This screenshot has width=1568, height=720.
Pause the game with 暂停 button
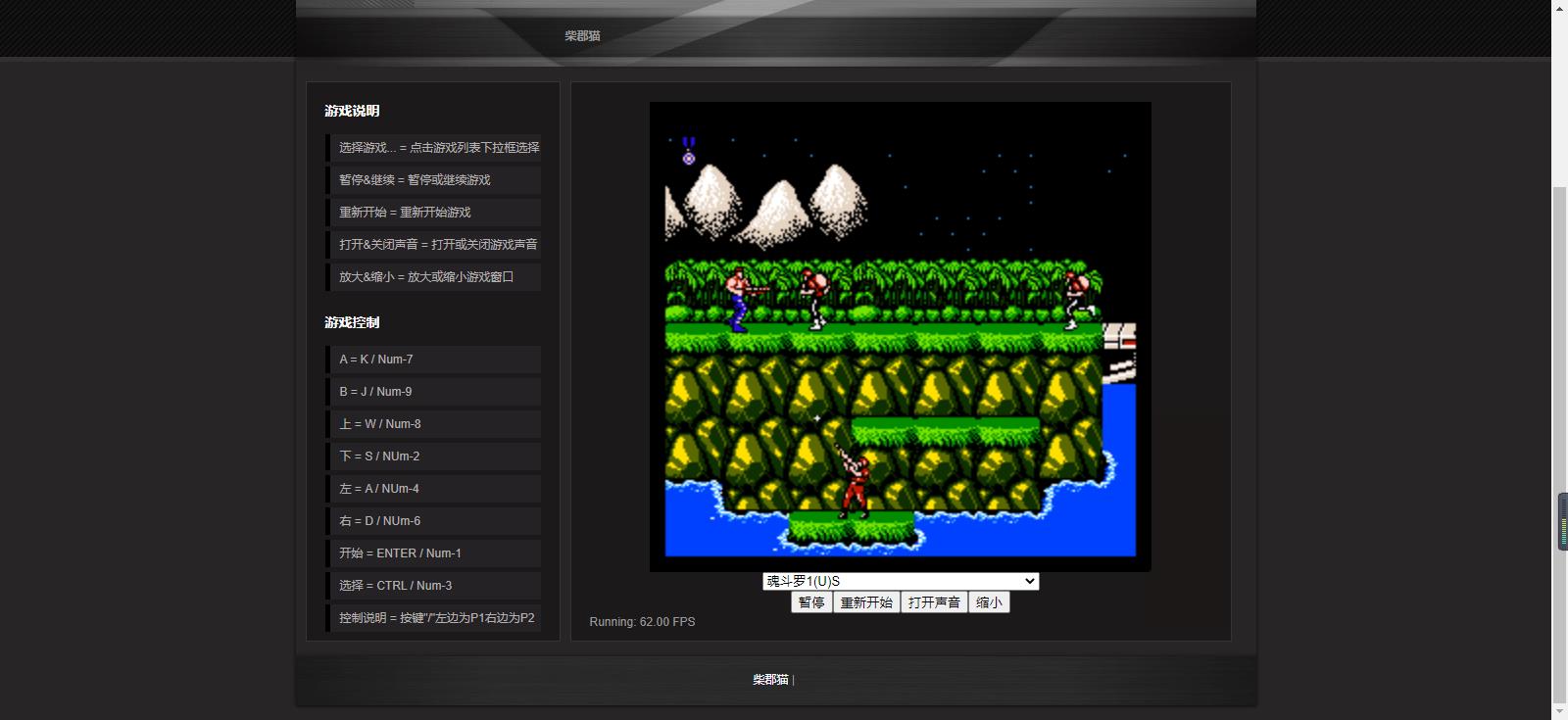point(811,602)
